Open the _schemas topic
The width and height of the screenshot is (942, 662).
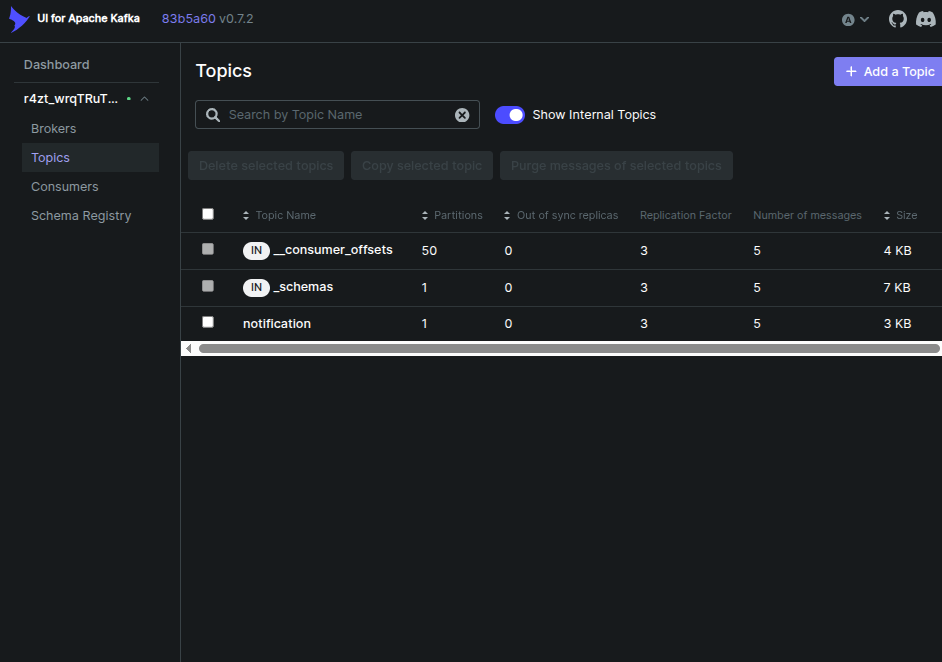tap(303, 287)
